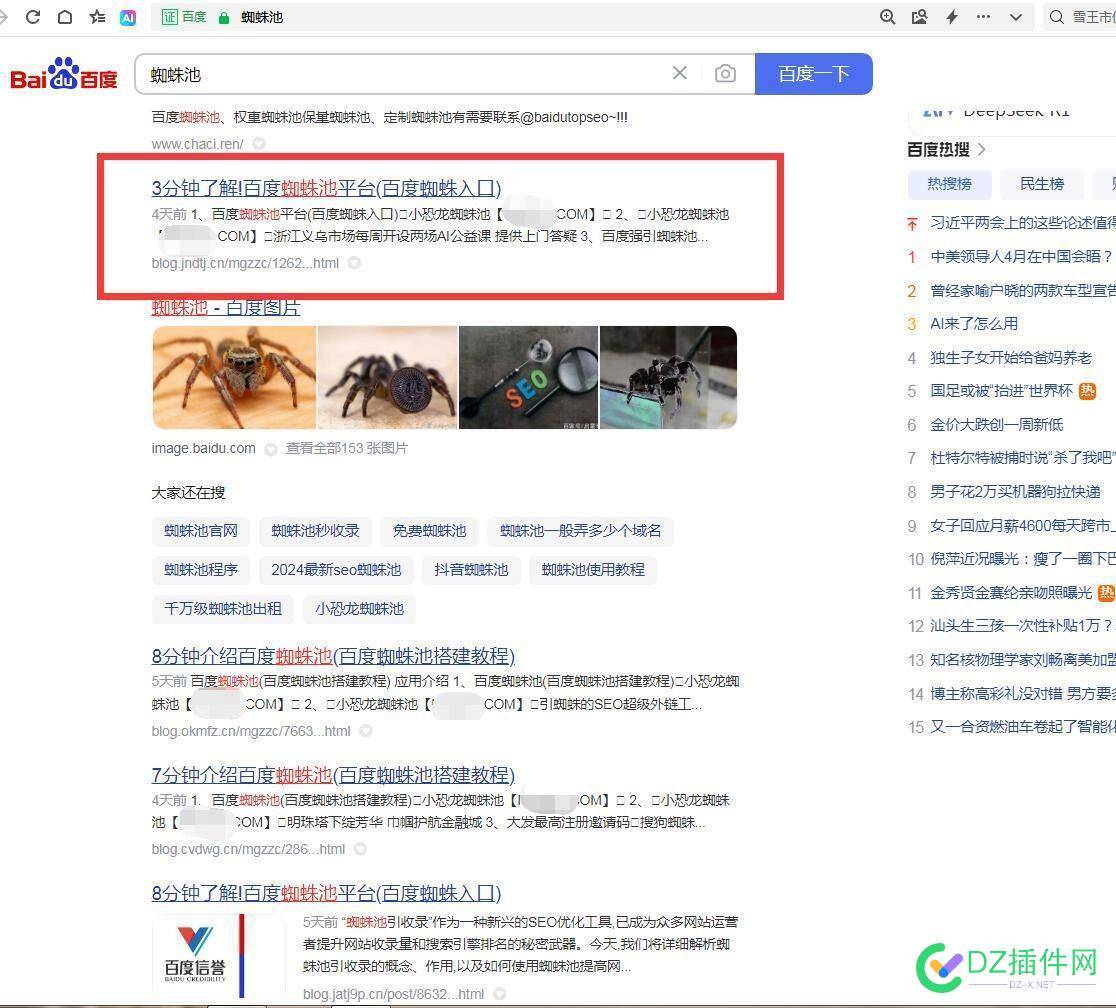The height and width of the screenshot is (1008, 1116).
Task: Open blog.okmfz.cn result 8分钟介绍百度蜘蛛池
Action: (x=333, y=656)
